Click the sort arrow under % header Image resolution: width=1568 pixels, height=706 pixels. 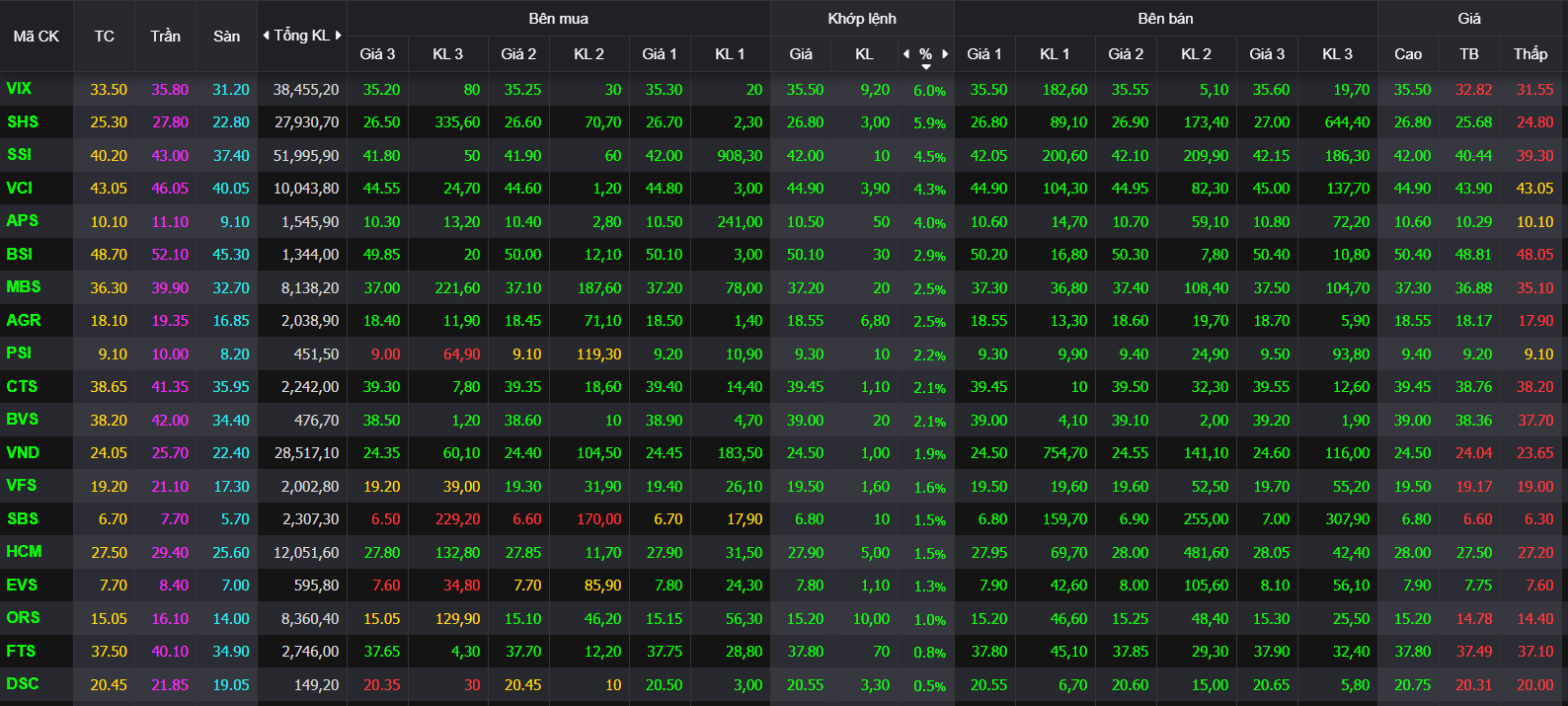point(926,67)
